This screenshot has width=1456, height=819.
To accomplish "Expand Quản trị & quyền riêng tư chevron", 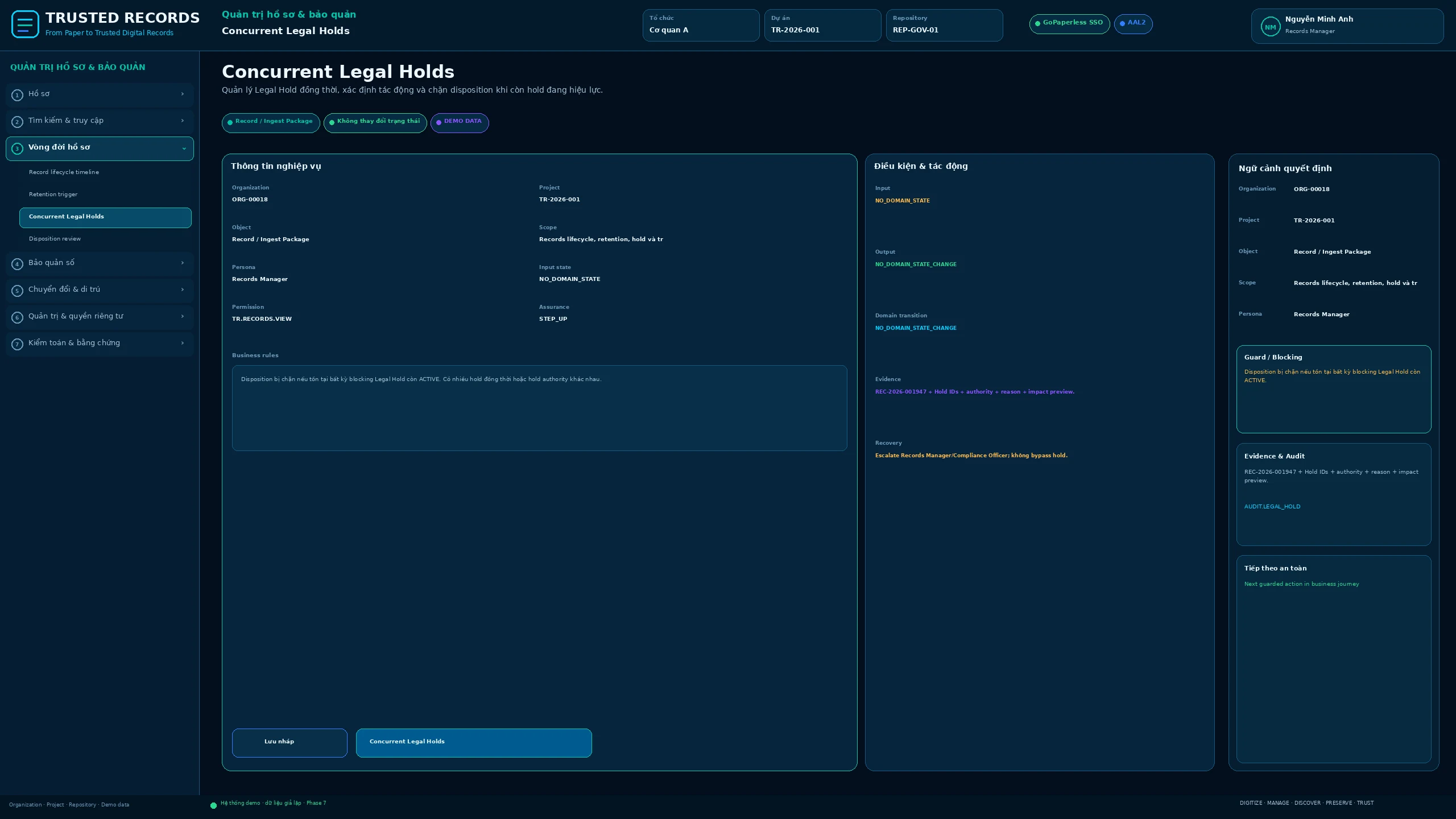I will pyautogui.click(x=183, y=316).
